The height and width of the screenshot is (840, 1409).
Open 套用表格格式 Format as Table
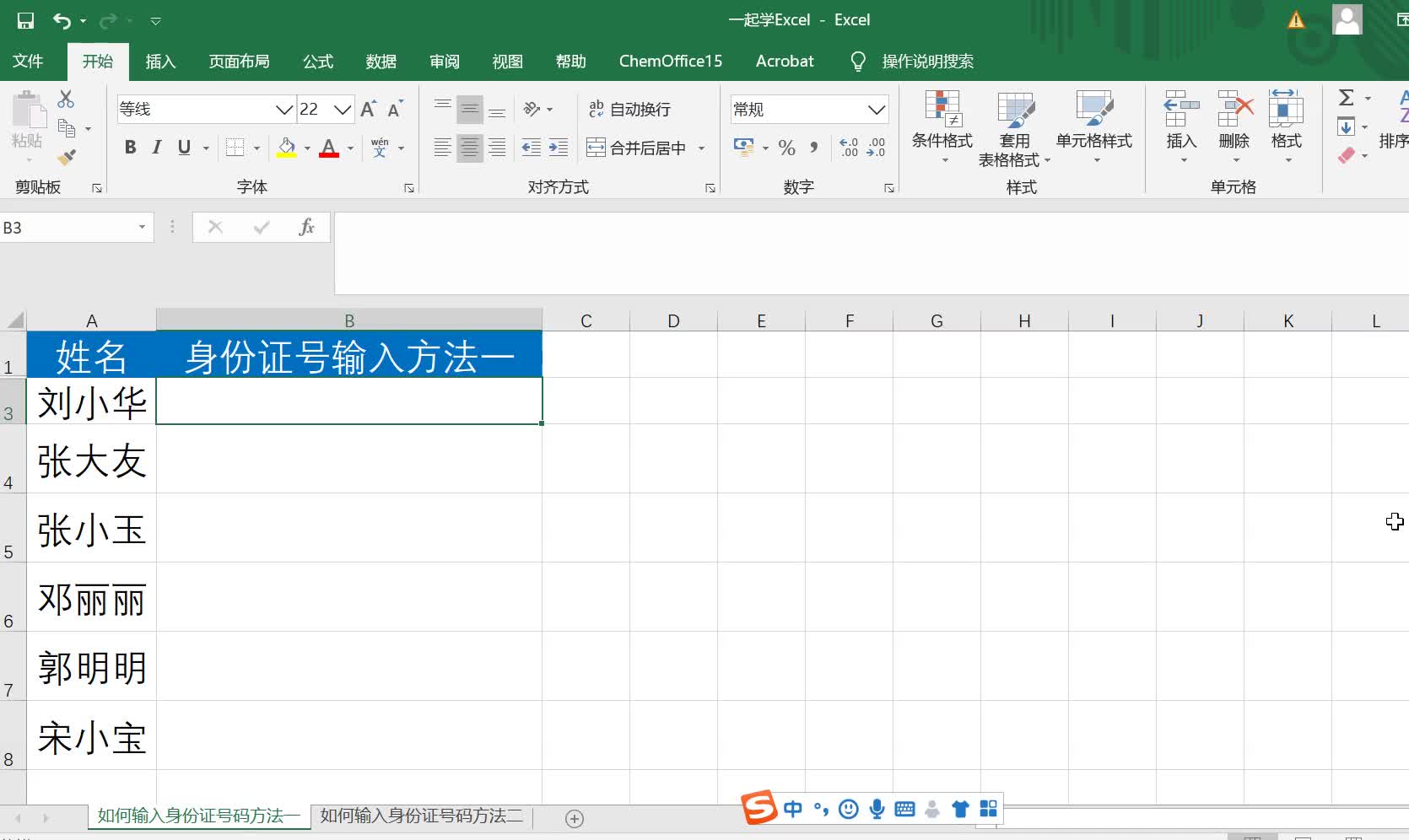(1015, 127)
